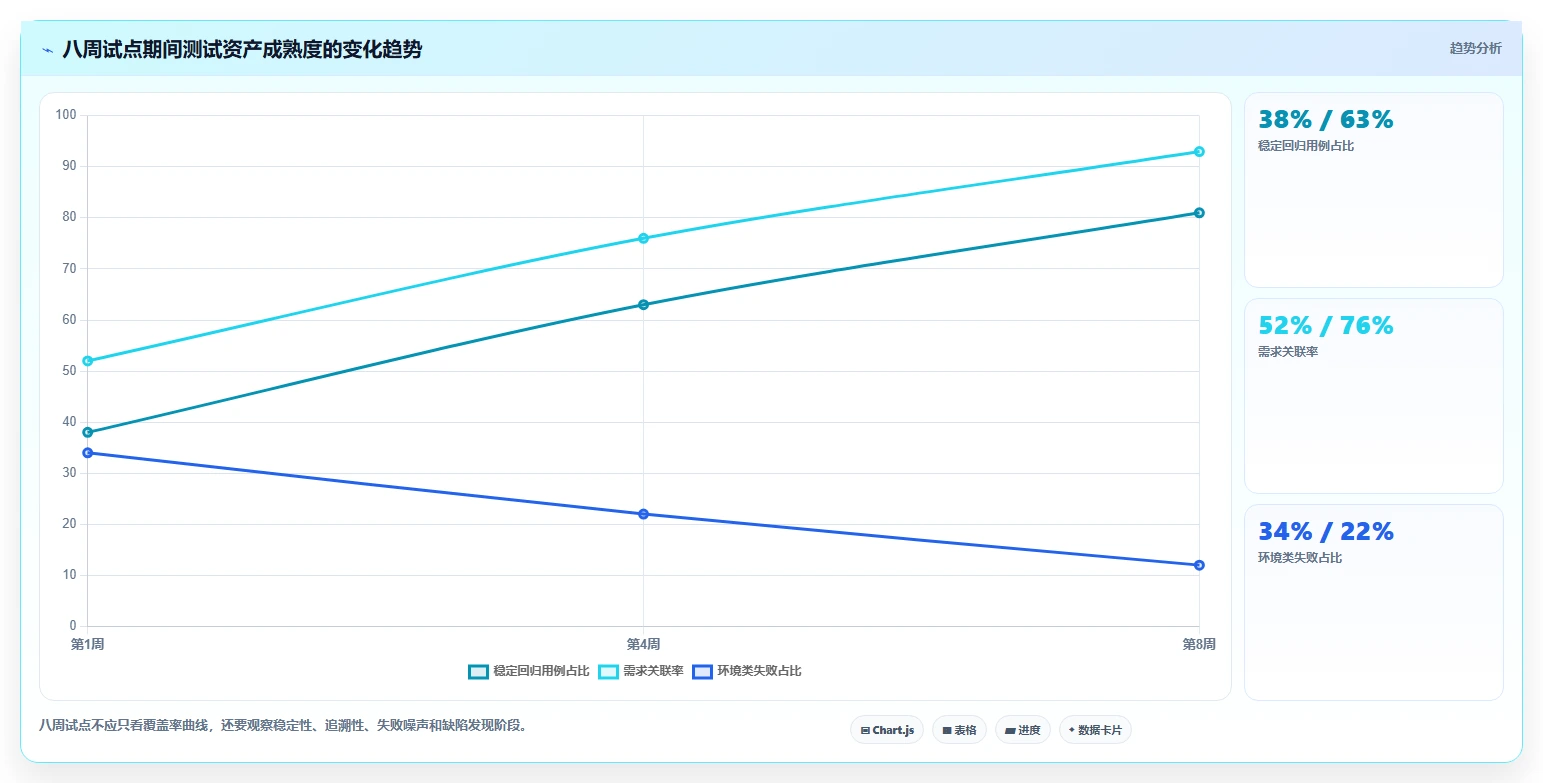1543x783 pixels.
Task: Click the 需求关联率 card caption
Action: tap(1288, 352)
